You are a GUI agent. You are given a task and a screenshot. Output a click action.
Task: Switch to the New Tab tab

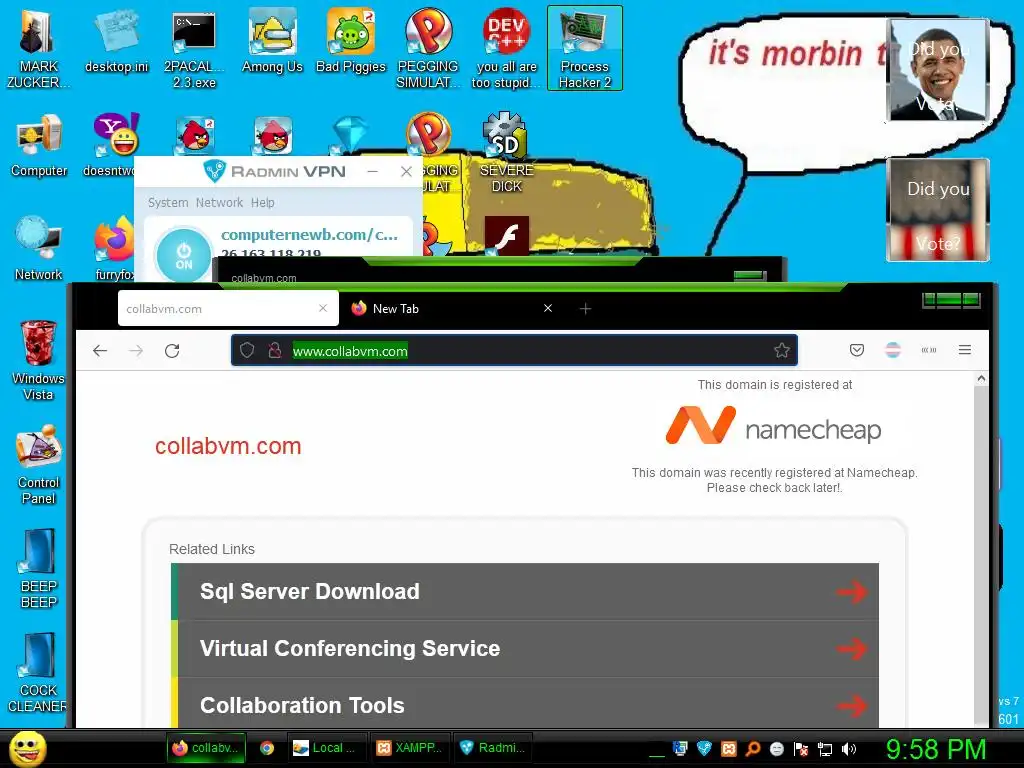[x=451, y=308]
